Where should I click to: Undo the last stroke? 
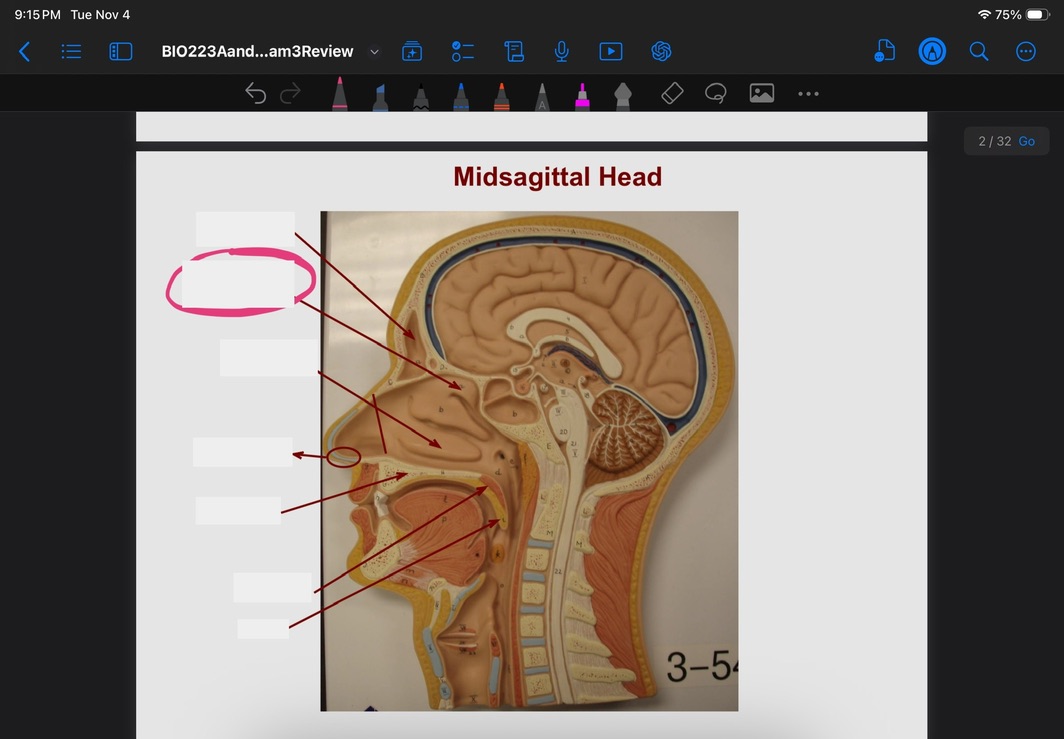[256, 94]
